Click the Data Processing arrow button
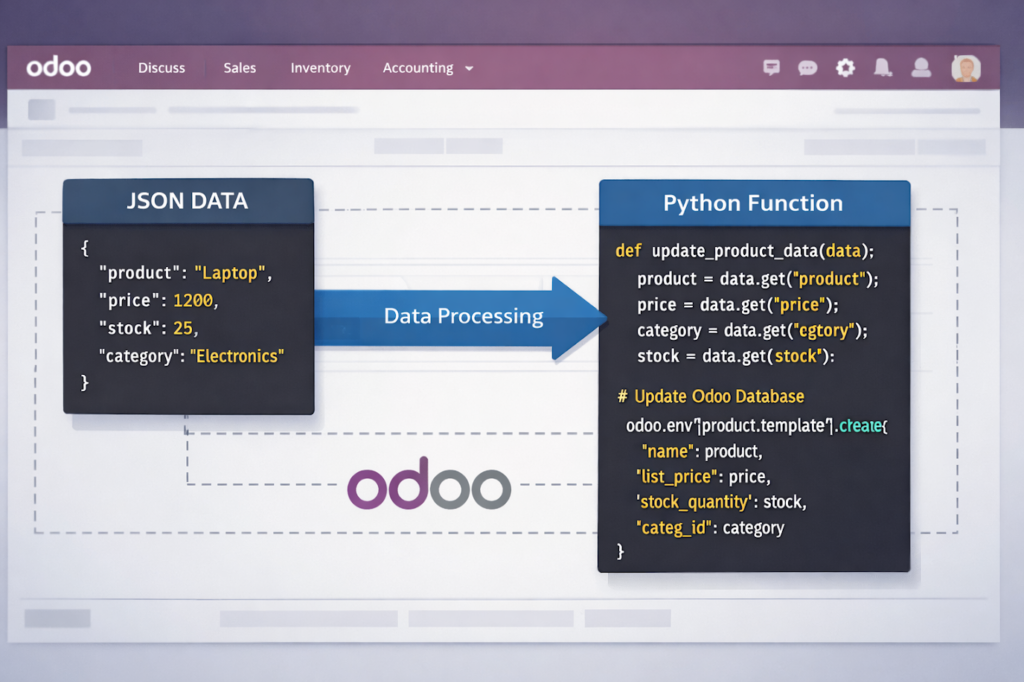 (464, 316)
